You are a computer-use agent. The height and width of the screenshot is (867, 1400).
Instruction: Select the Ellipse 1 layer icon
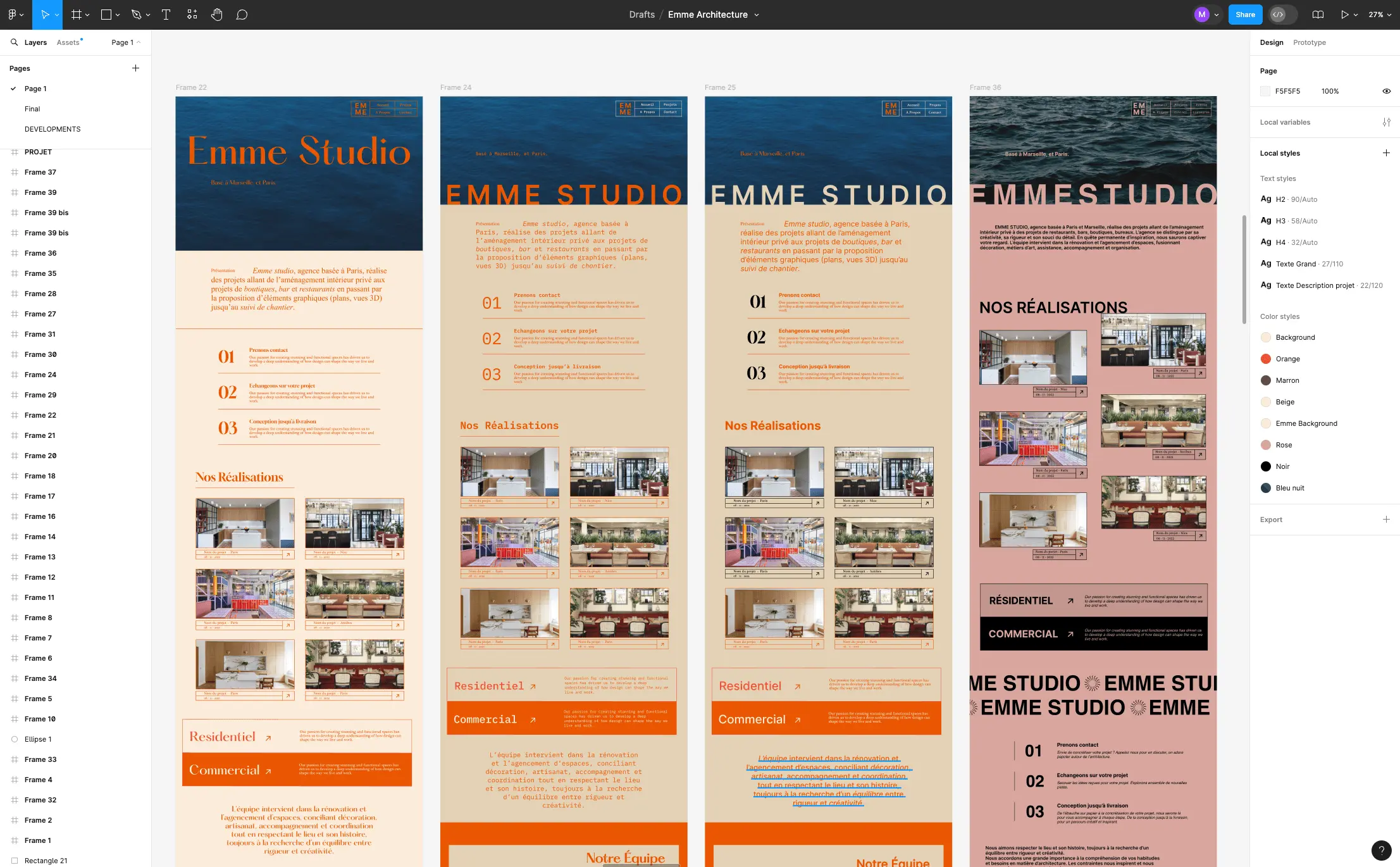[x=15, y=739]
